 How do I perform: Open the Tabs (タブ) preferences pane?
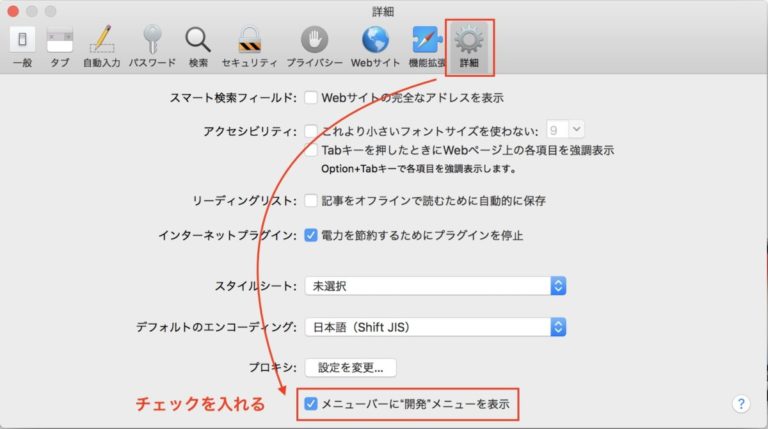(x=60, y=45)
